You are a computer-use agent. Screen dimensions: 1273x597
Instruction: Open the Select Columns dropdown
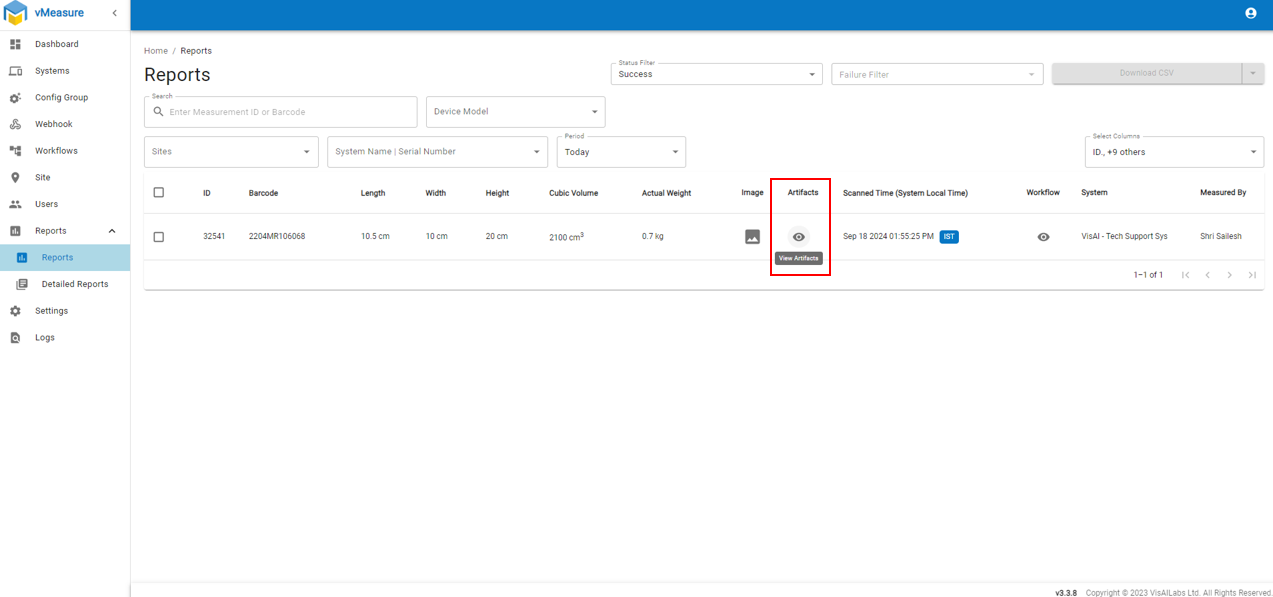point(1173,152)
